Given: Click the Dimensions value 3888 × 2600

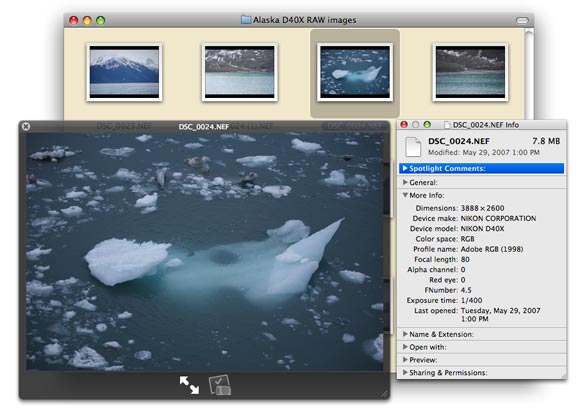Looking at the screenshot, I should coord(482,208).
